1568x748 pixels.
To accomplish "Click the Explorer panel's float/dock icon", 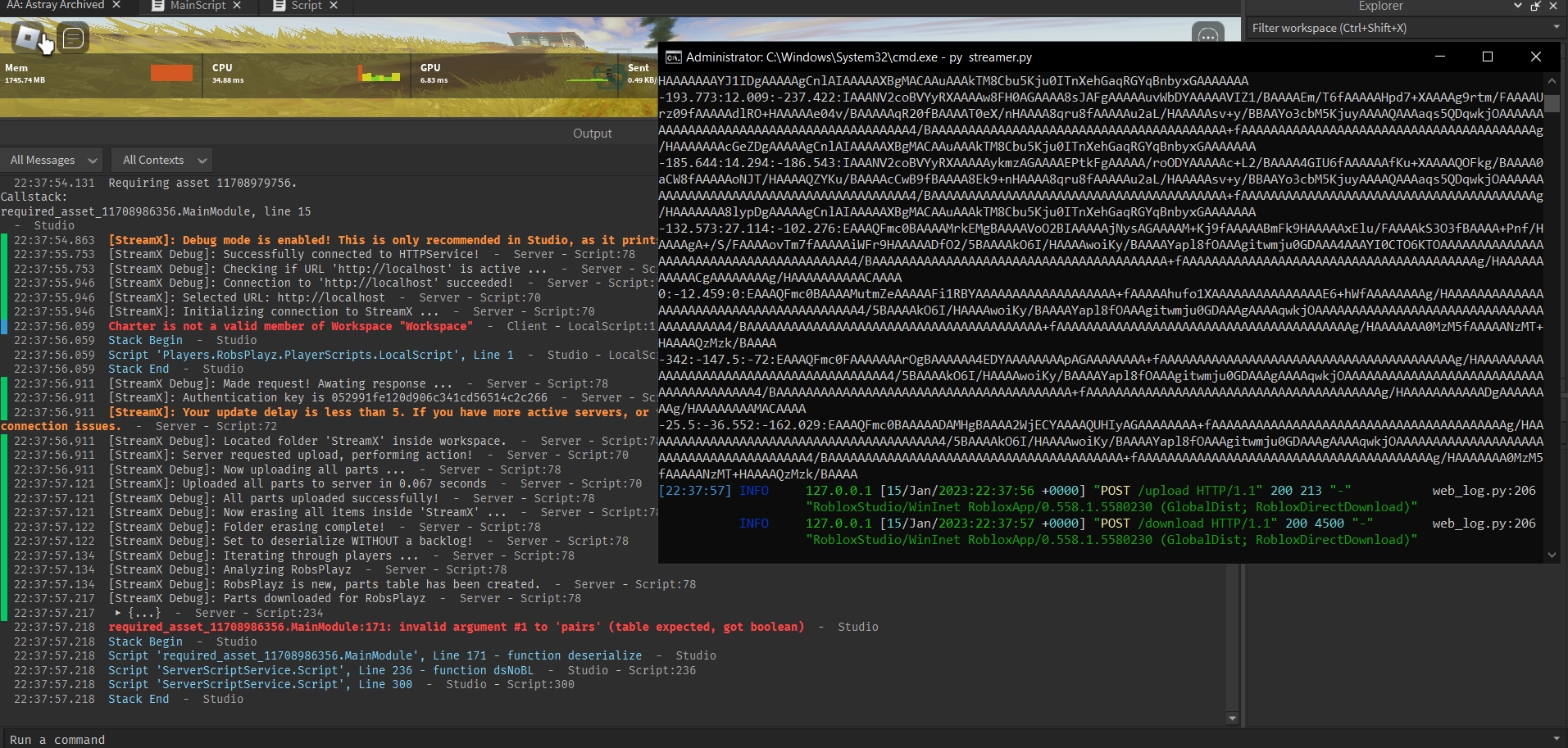I will point(1534,7).
